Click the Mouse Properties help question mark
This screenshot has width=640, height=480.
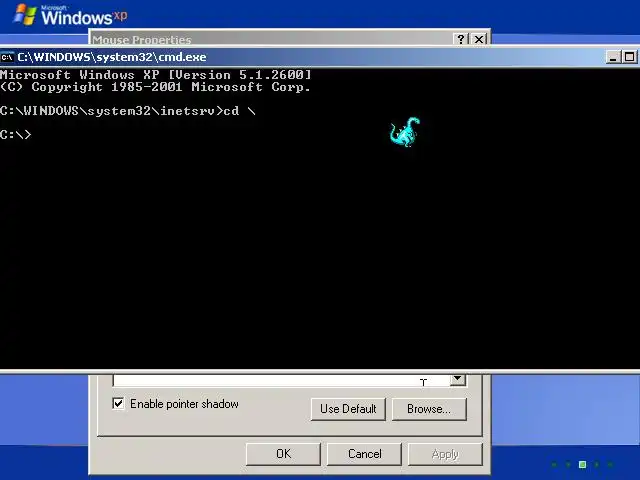click(461, 39)
